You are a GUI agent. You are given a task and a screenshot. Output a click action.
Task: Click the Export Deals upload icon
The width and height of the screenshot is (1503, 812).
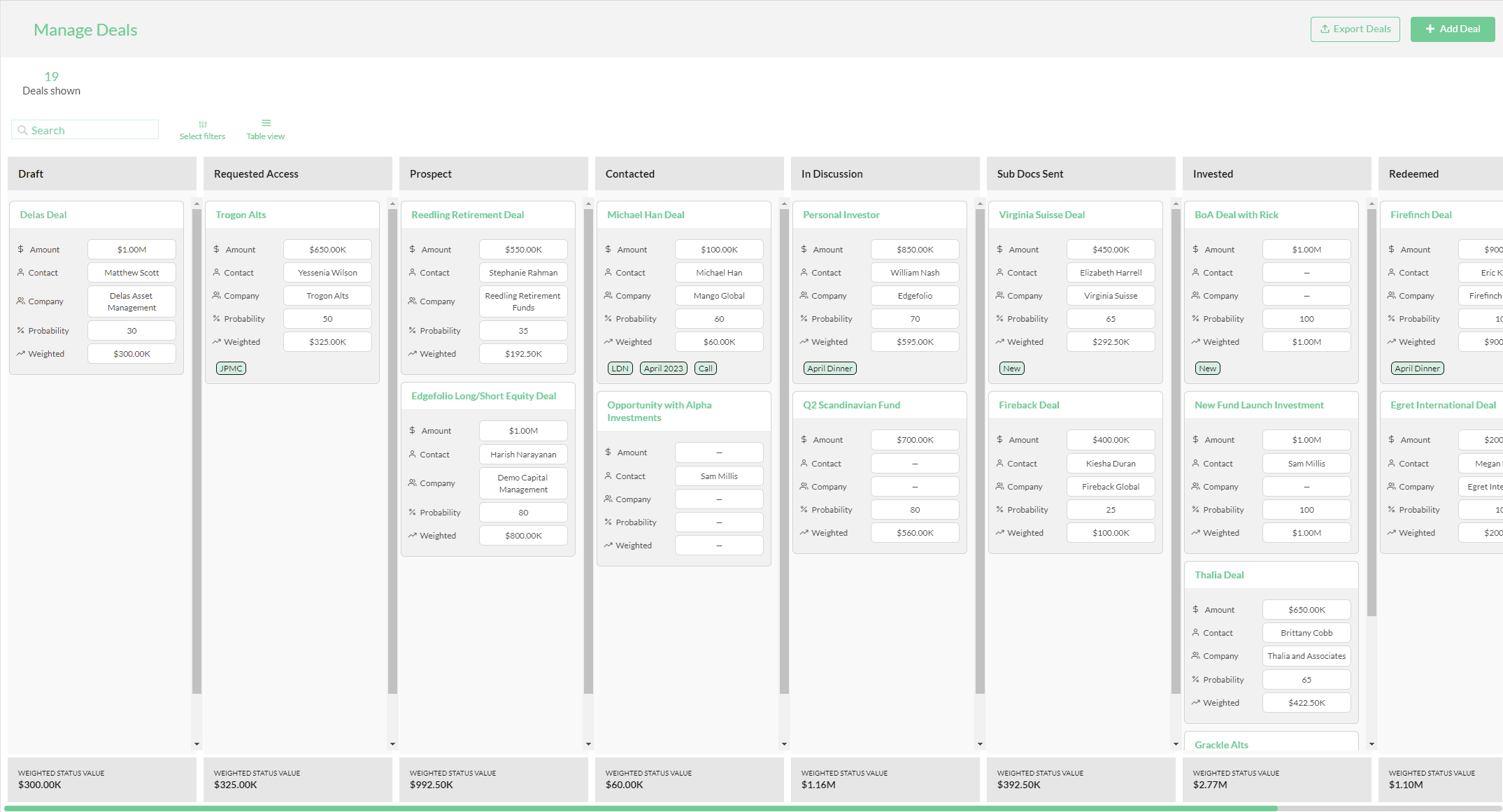coord(1325,29)
